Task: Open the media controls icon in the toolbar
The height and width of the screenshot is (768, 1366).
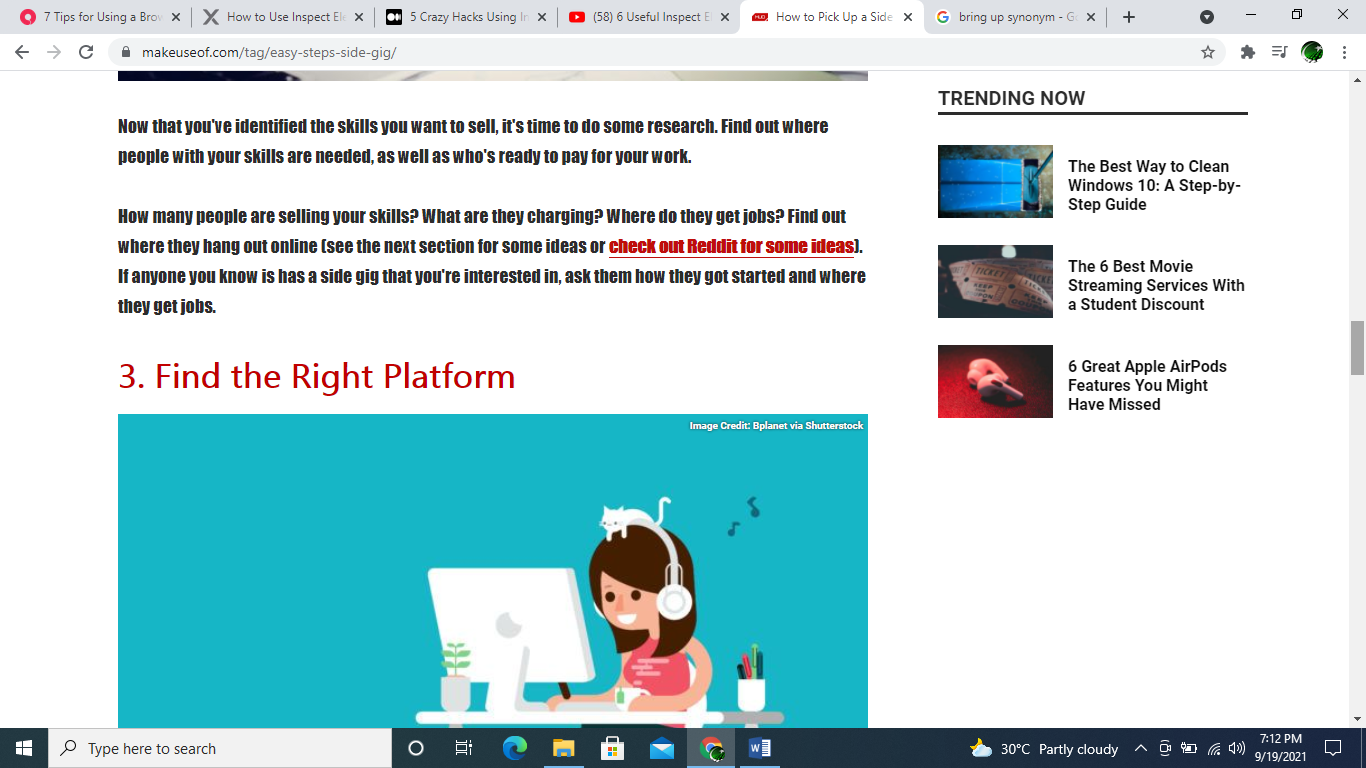Action: point(1279,52)
